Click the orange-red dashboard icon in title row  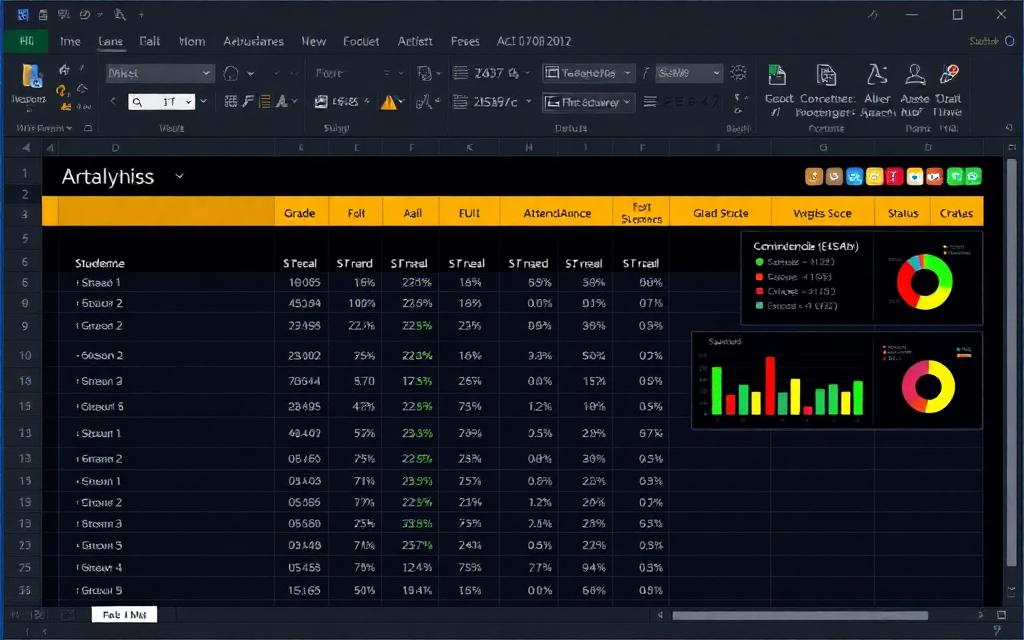(935, 176)
